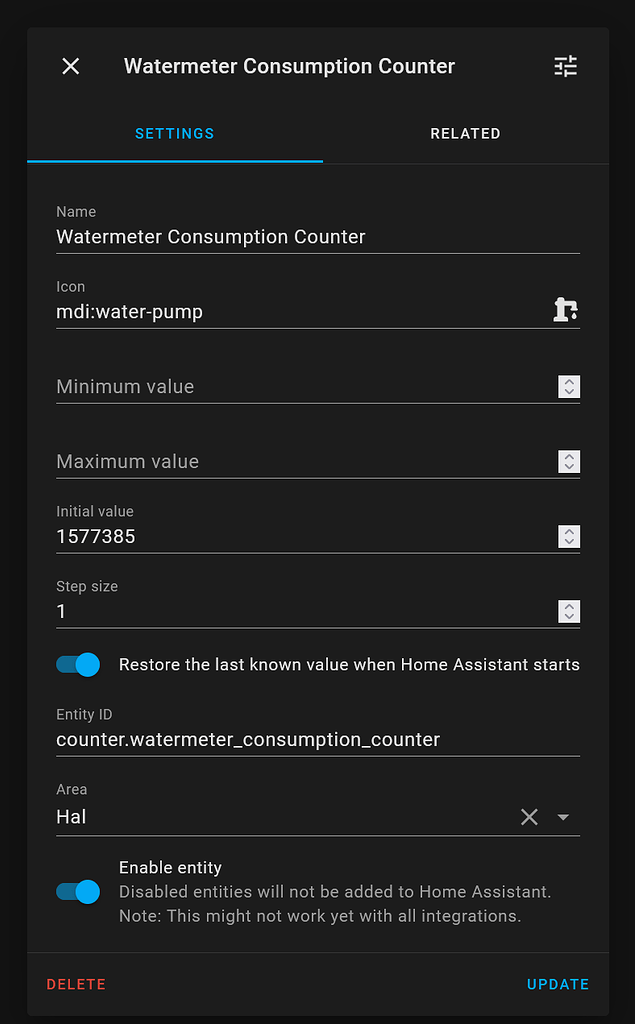Close the Watermeter Consumption Counter dialog
The height and width of the screenshot is (1024, 635).
(70, 66)
